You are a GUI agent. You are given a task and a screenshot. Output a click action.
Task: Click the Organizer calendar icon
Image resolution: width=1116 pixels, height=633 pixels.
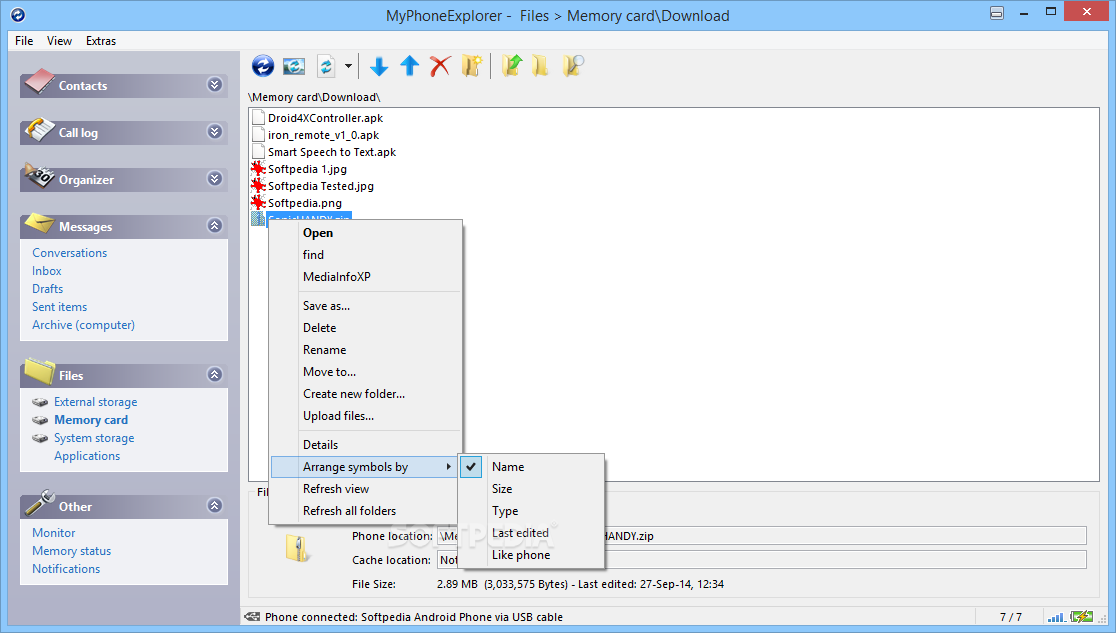point(38,176)
